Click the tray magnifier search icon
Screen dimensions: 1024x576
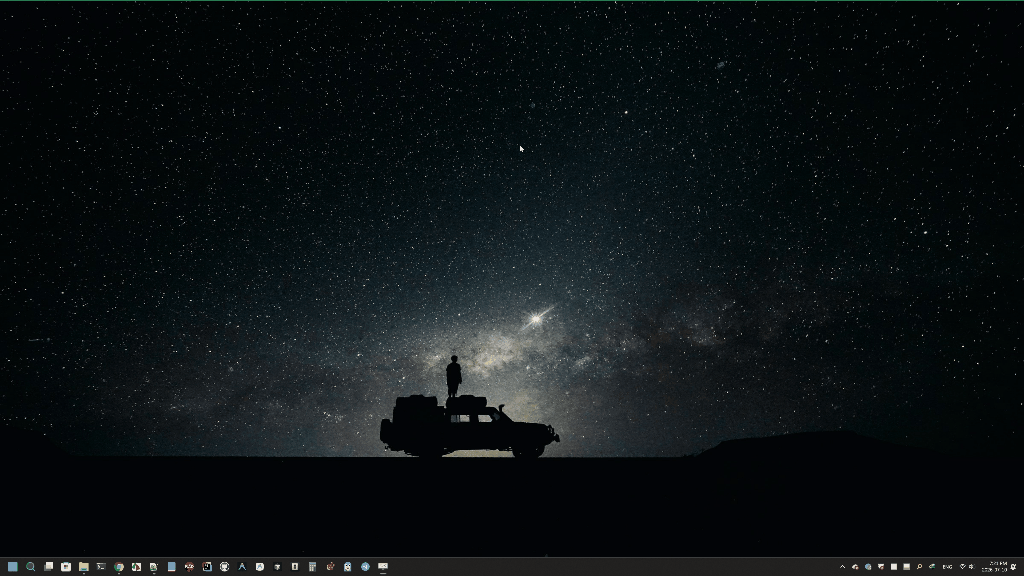point(920,567)
